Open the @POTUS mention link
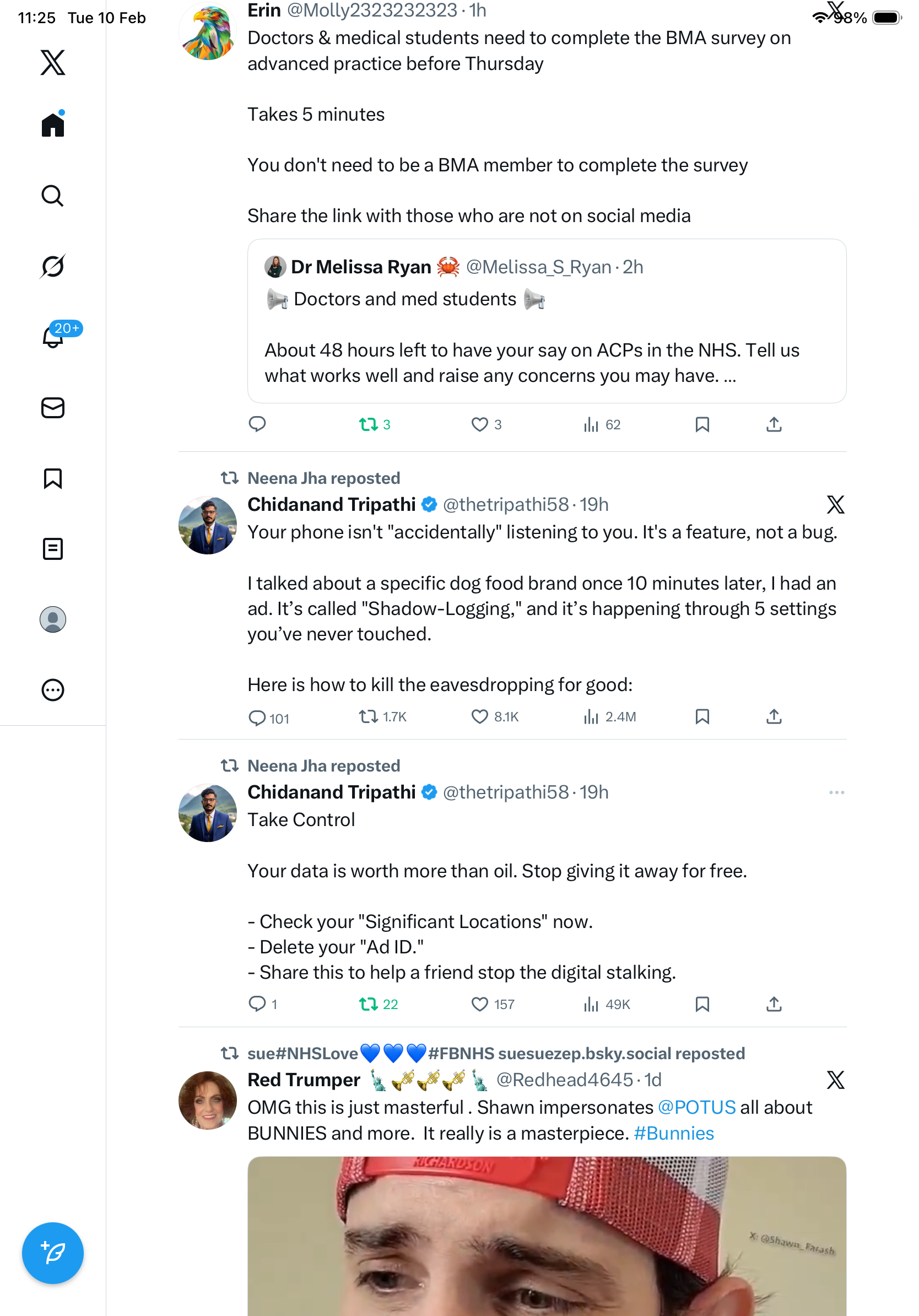 pos(696,1108)
